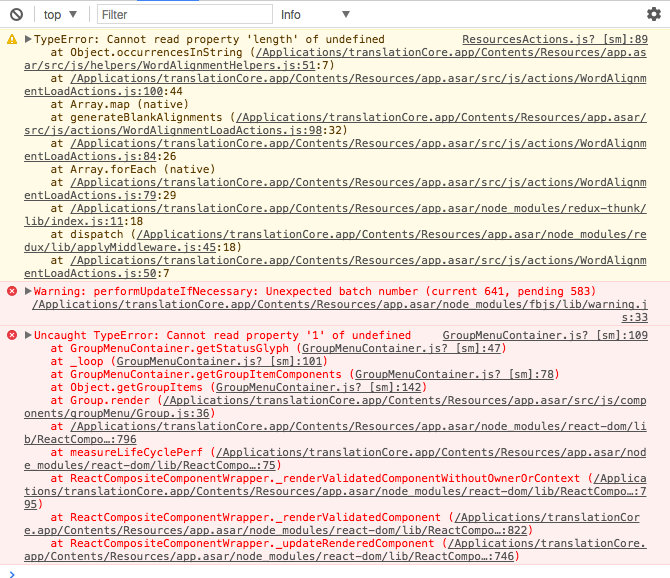670x578 pixels.
Task: Open ReactCompo…:75 link at measureLifeCyclePerf
Action: coord(335,459)
